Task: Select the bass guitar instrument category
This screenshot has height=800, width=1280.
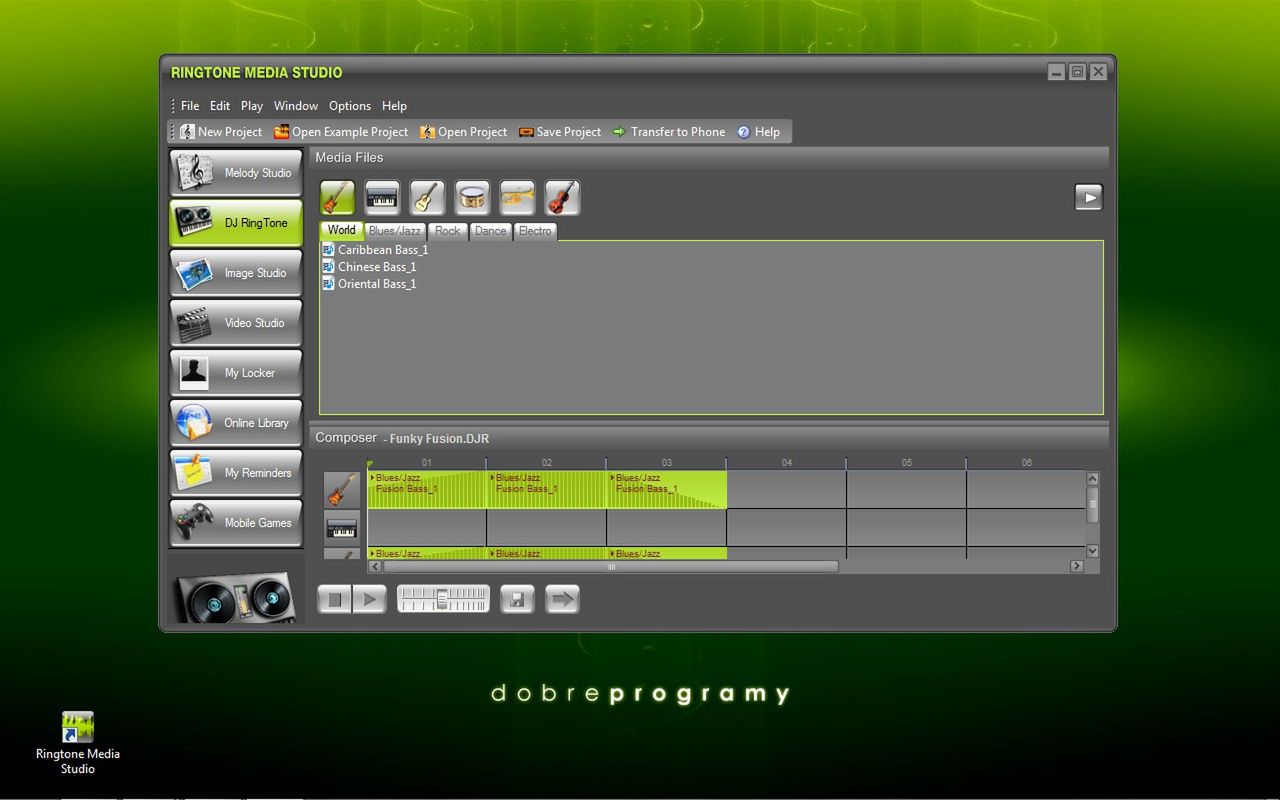Action: [338, 198]
